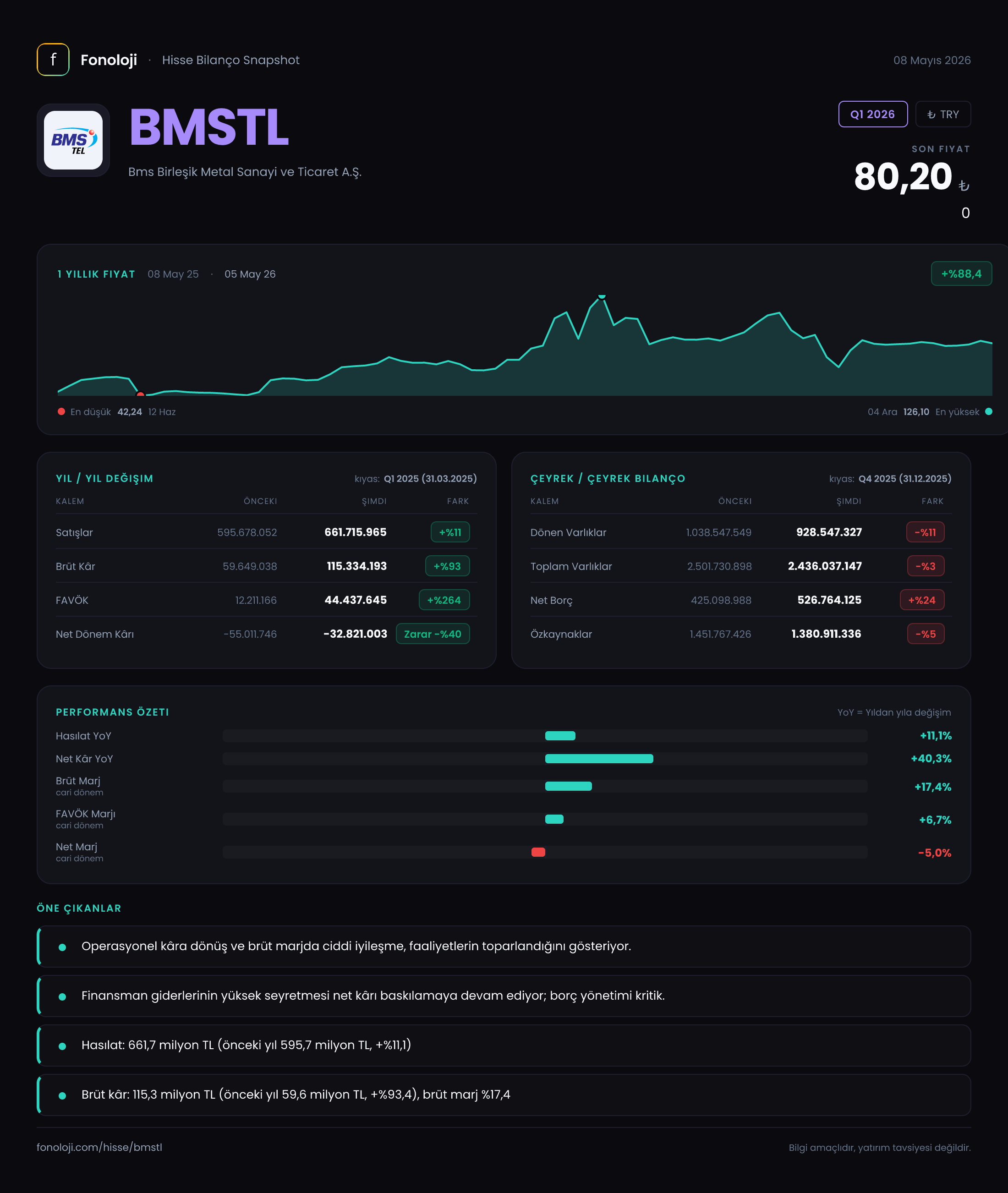The width and height of the screenshot is (1008, 1193).
Task: Click the TRY currency badge
Action: pyautogui.click(x=943, y=114)
